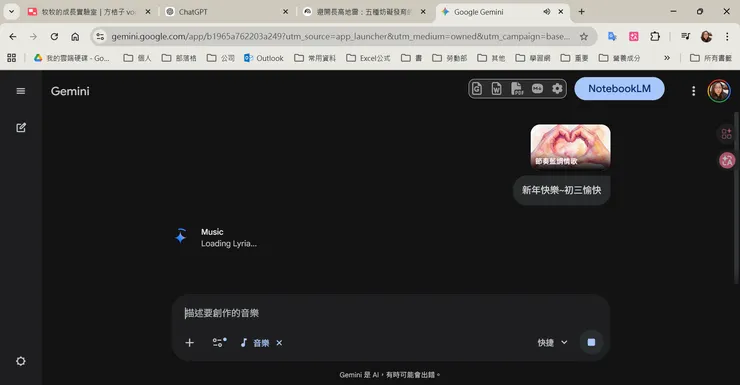The image size is (740, 385).
Task: Open the 勞動部 bookmark folder
Action: [450, 58]
